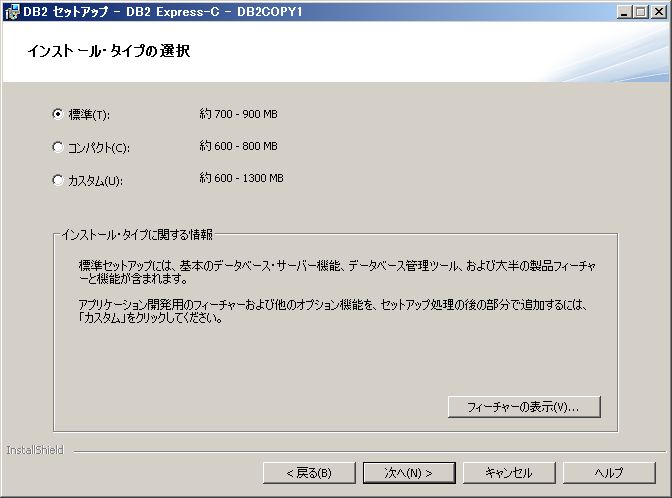Click the DB2 setup title bar icon

coord(11,12)
